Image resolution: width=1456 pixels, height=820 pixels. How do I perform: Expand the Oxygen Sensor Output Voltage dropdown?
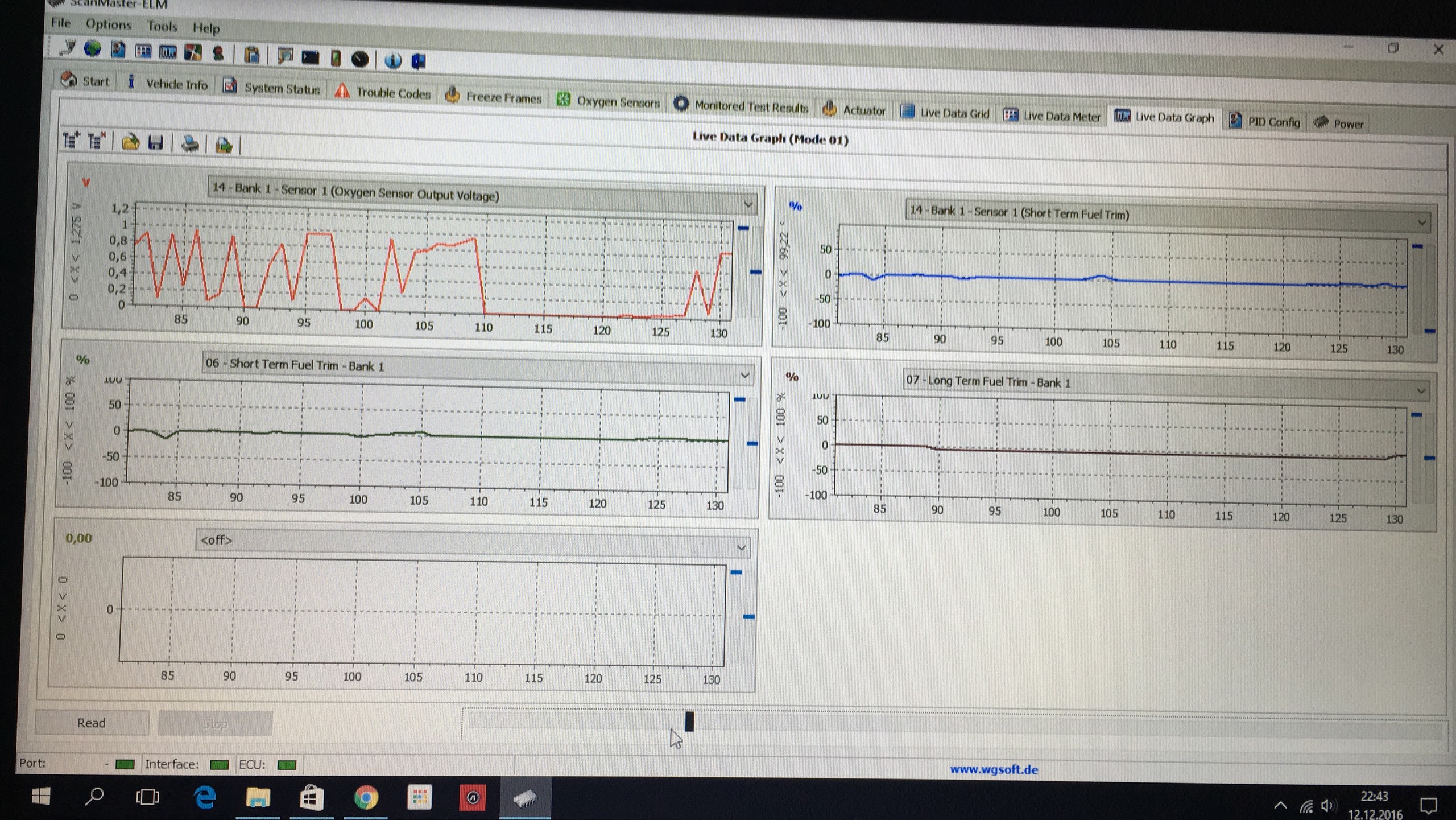[748, 204]
